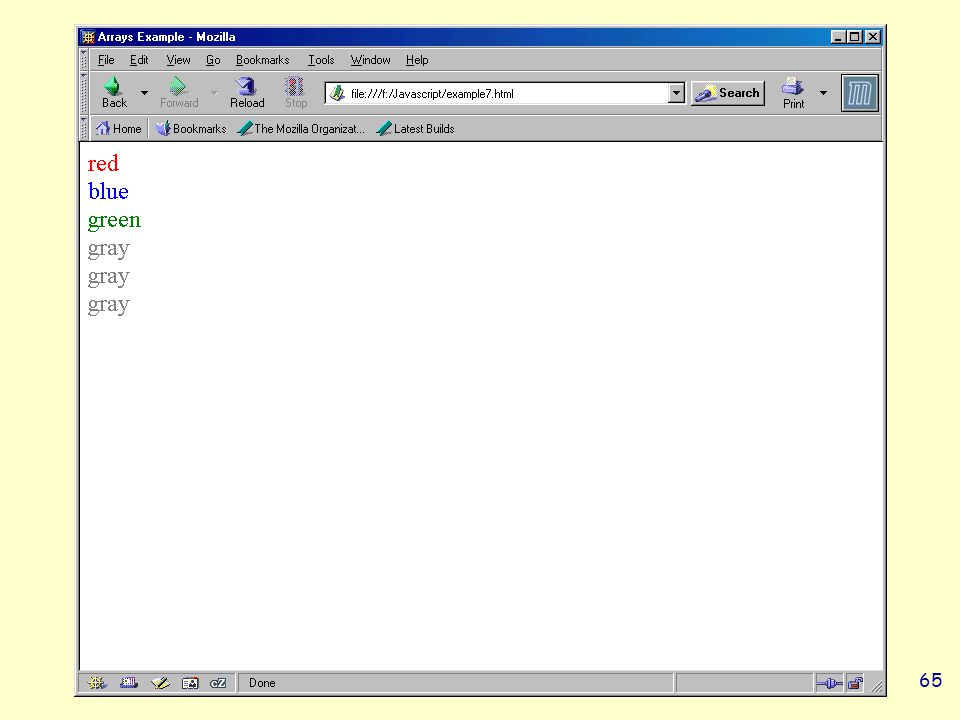Close the Mozilla window

point(872,37)
